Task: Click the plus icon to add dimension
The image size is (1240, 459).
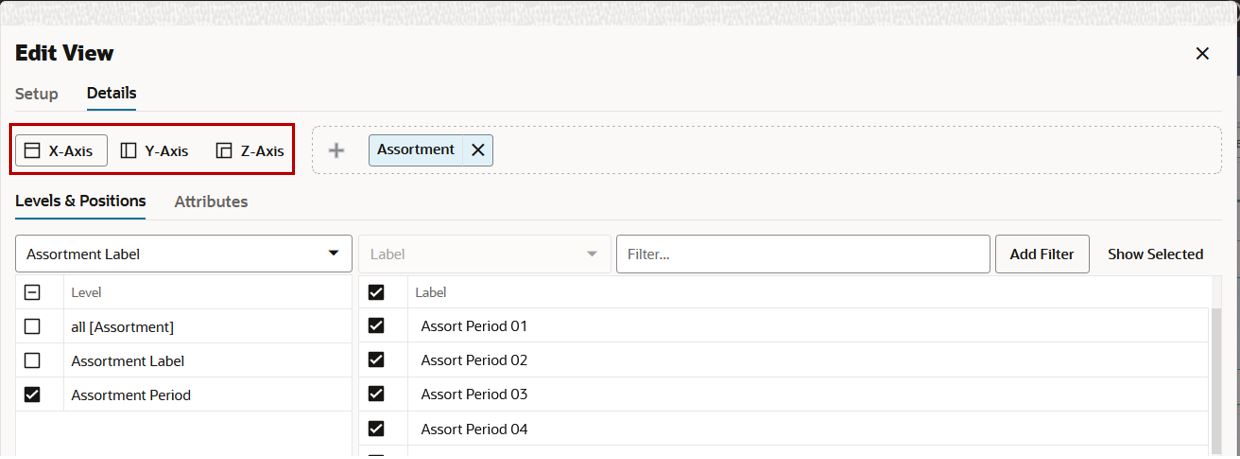Action: click(337, 150)
